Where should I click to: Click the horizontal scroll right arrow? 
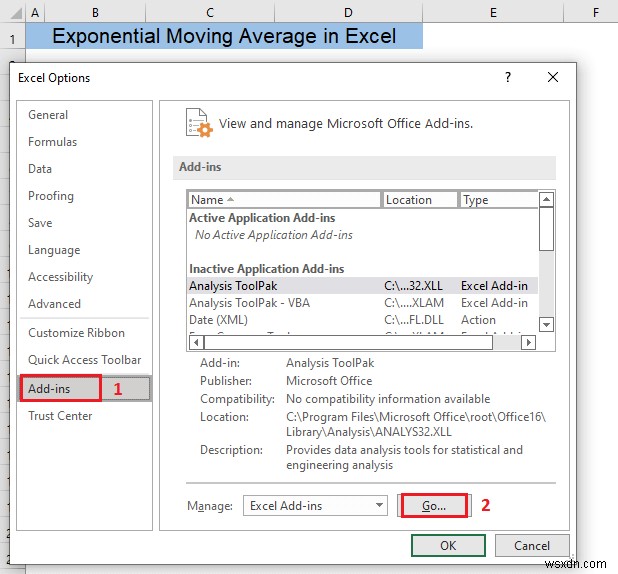tap(529, 342)
